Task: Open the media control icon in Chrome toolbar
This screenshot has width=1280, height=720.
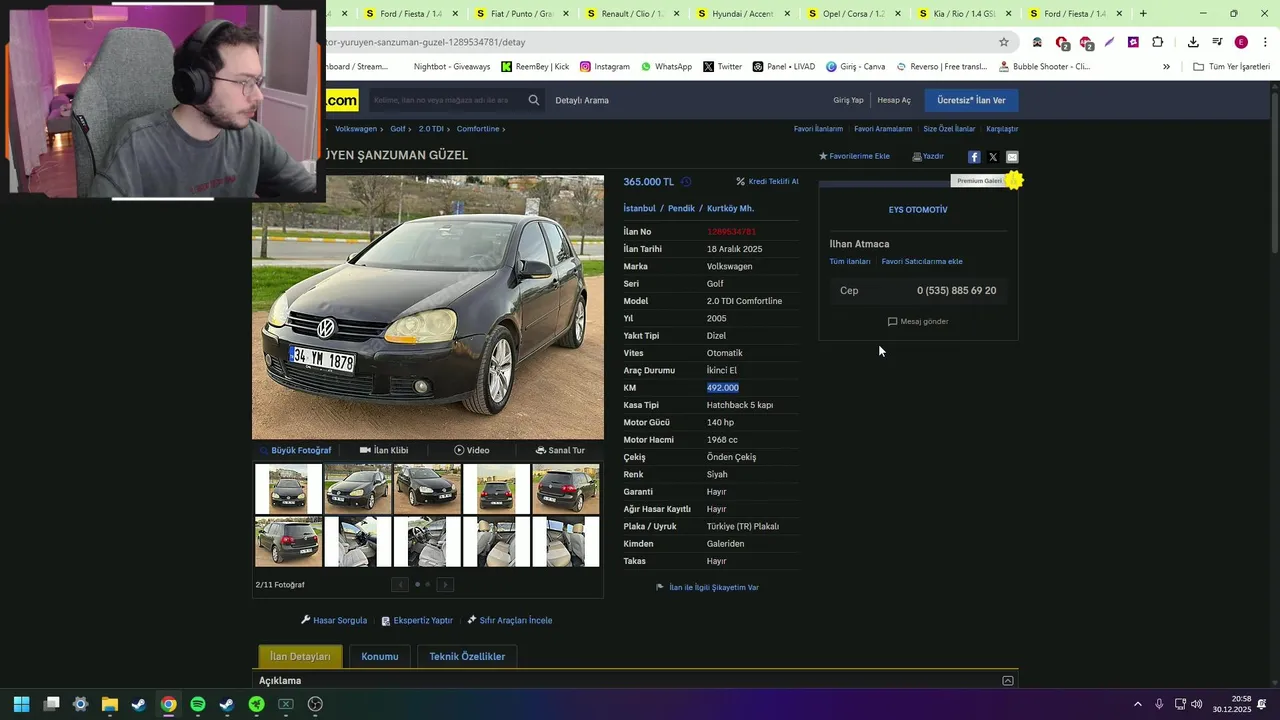Action: coord(1217,42)
